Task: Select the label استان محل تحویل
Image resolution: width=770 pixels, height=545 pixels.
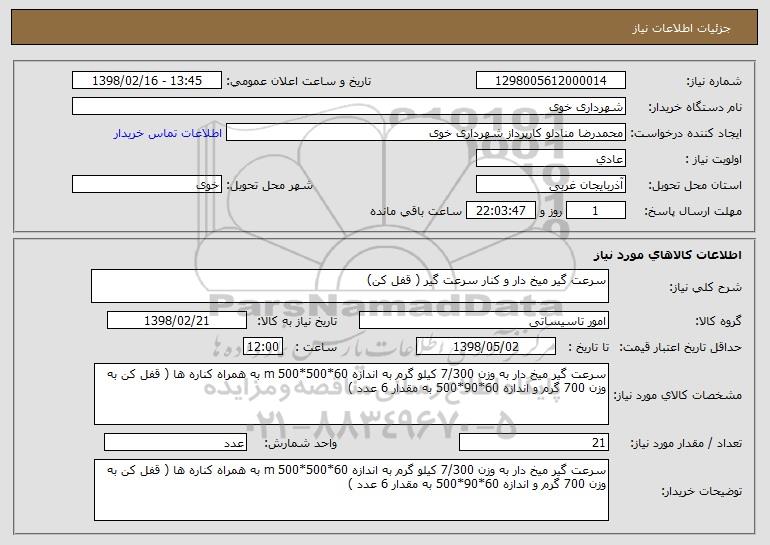Action: point(695,186)
